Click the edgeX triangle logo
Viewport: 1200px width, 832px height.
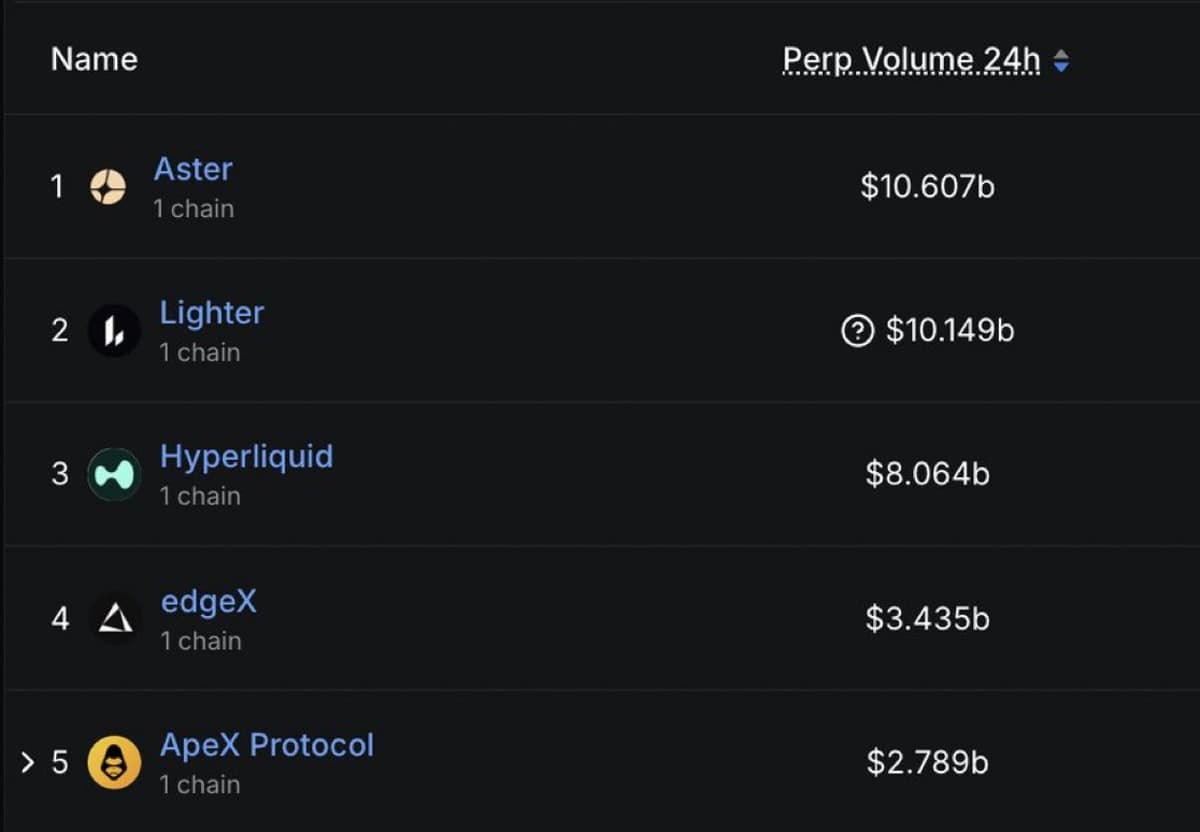(x=114, y=617)
